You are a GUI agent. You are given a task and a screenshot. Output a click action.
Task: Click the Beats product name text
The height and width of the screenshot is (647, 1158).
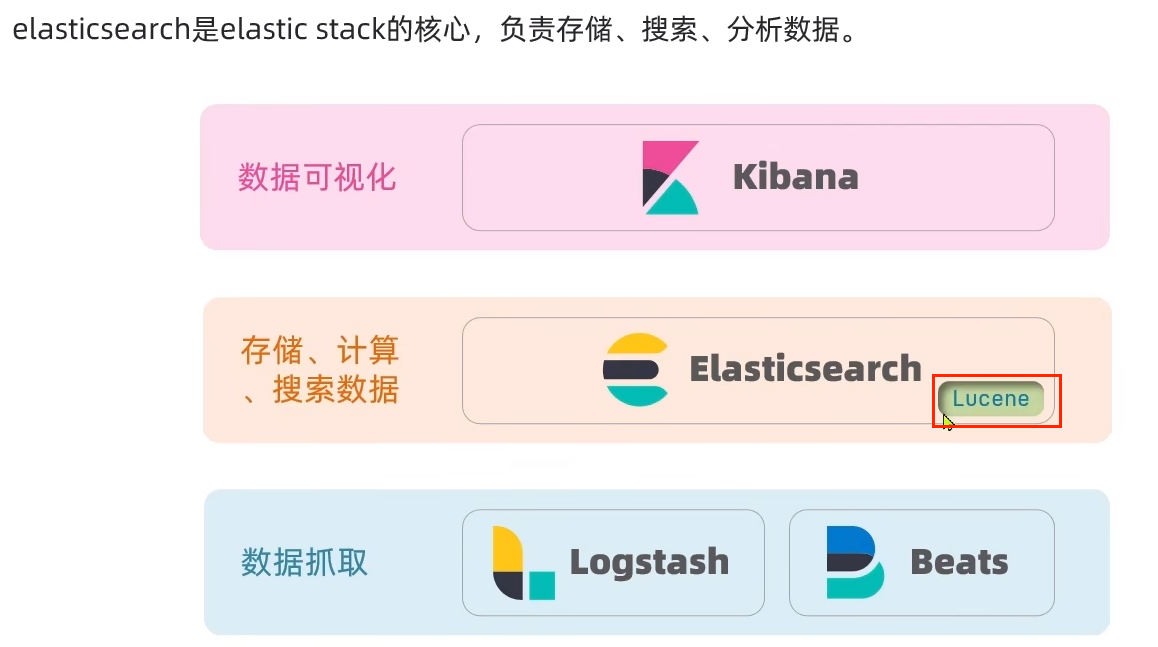point(959,562)
